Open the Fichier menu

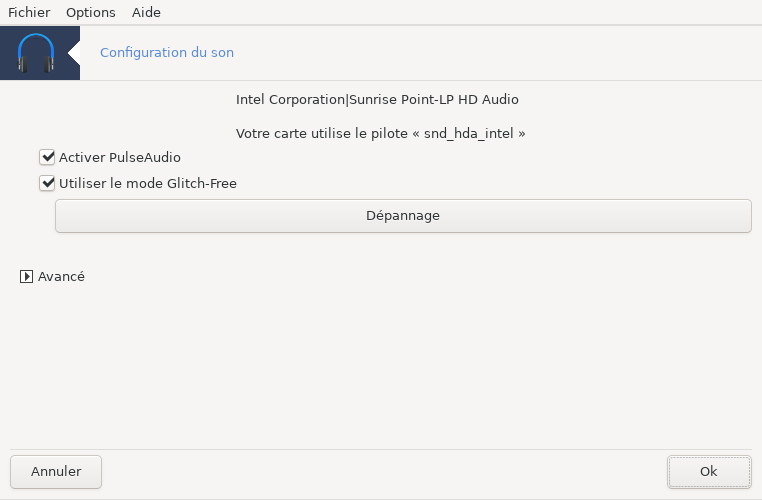click(28, 13)
